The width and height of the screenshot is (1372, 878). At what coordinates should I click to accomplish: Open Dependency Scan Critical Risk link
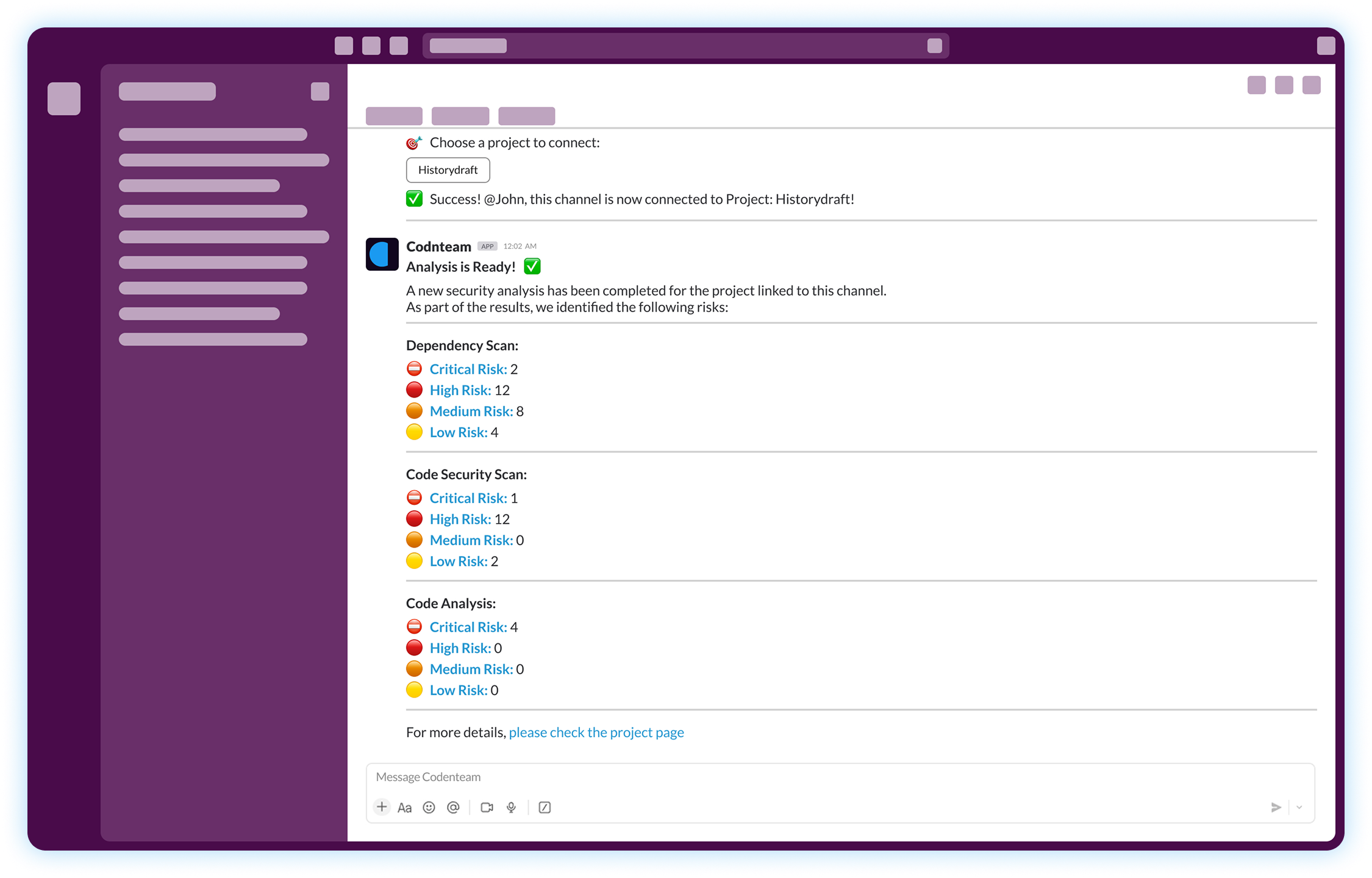tap(468, 369)
